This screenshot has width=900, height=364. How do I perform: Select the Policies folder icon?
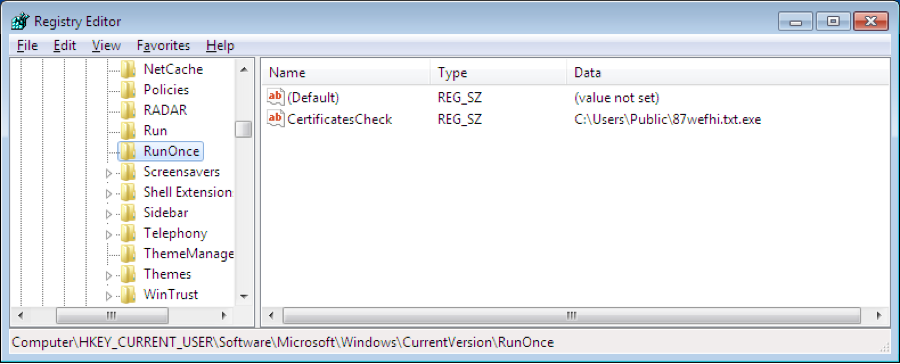click(x=128, y=90)
